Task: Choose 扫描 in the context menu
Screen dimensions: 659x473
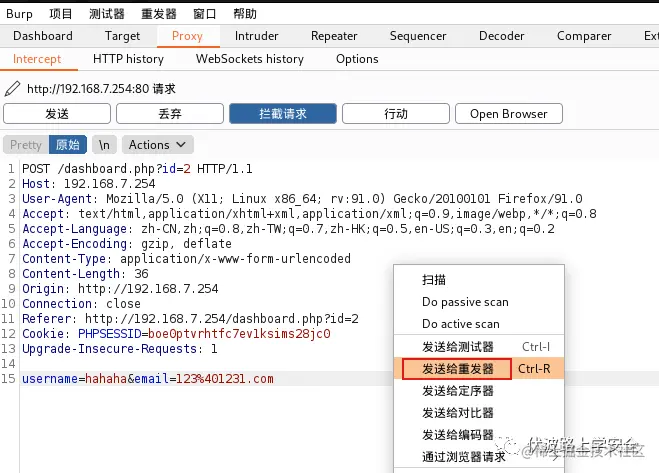Action: [479, 280]
